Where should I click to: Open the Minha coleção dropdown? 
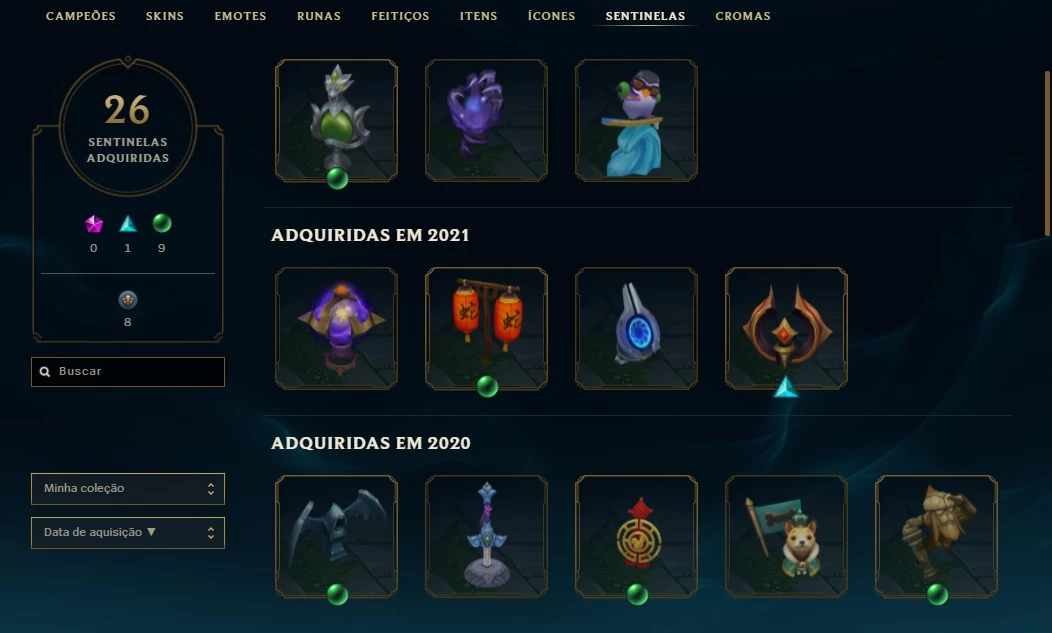click(x=127, y=489)
